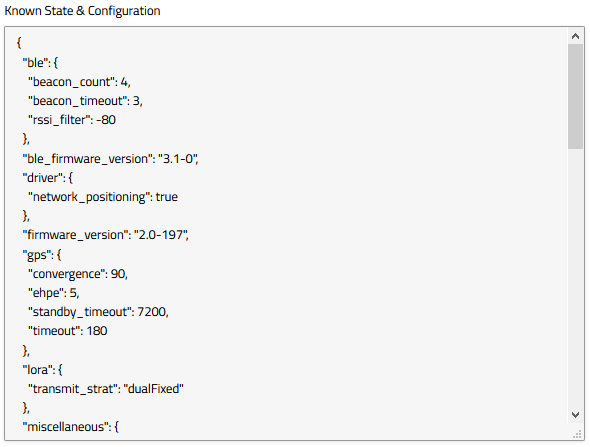This screenshot has height=447, width=590.
Task: Click the textarea resize grip corner
Action: (x=577, y=435)
